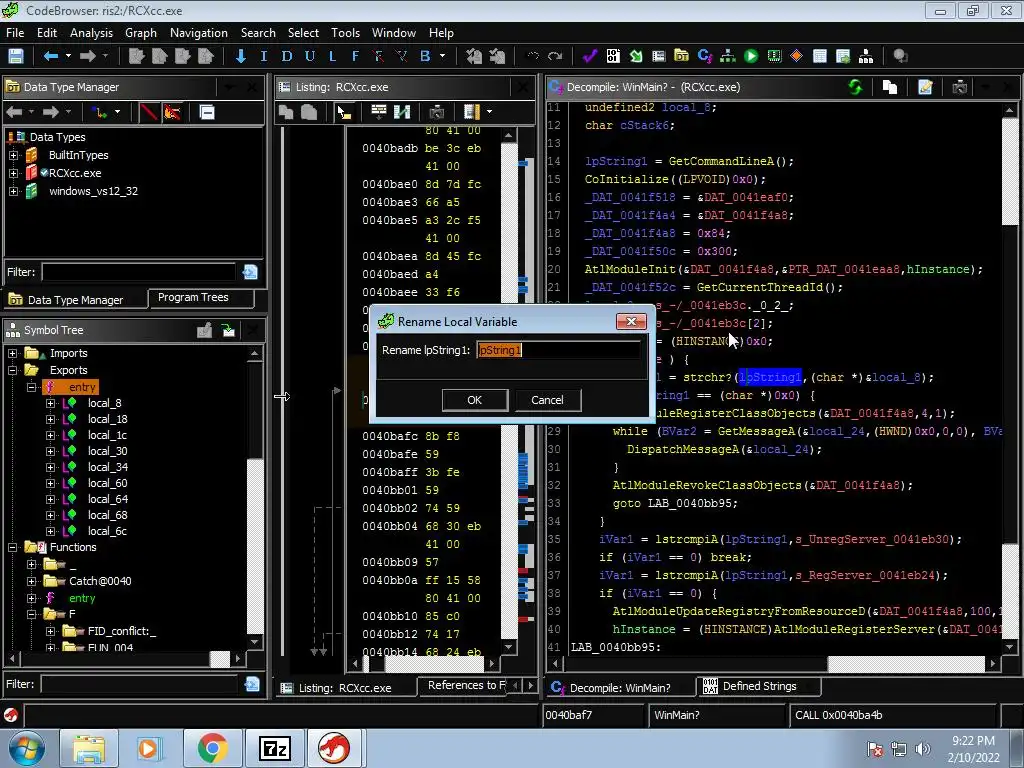Click the Save icon in main toolbar
The image size is (1024, 768).
coord(16,56)
